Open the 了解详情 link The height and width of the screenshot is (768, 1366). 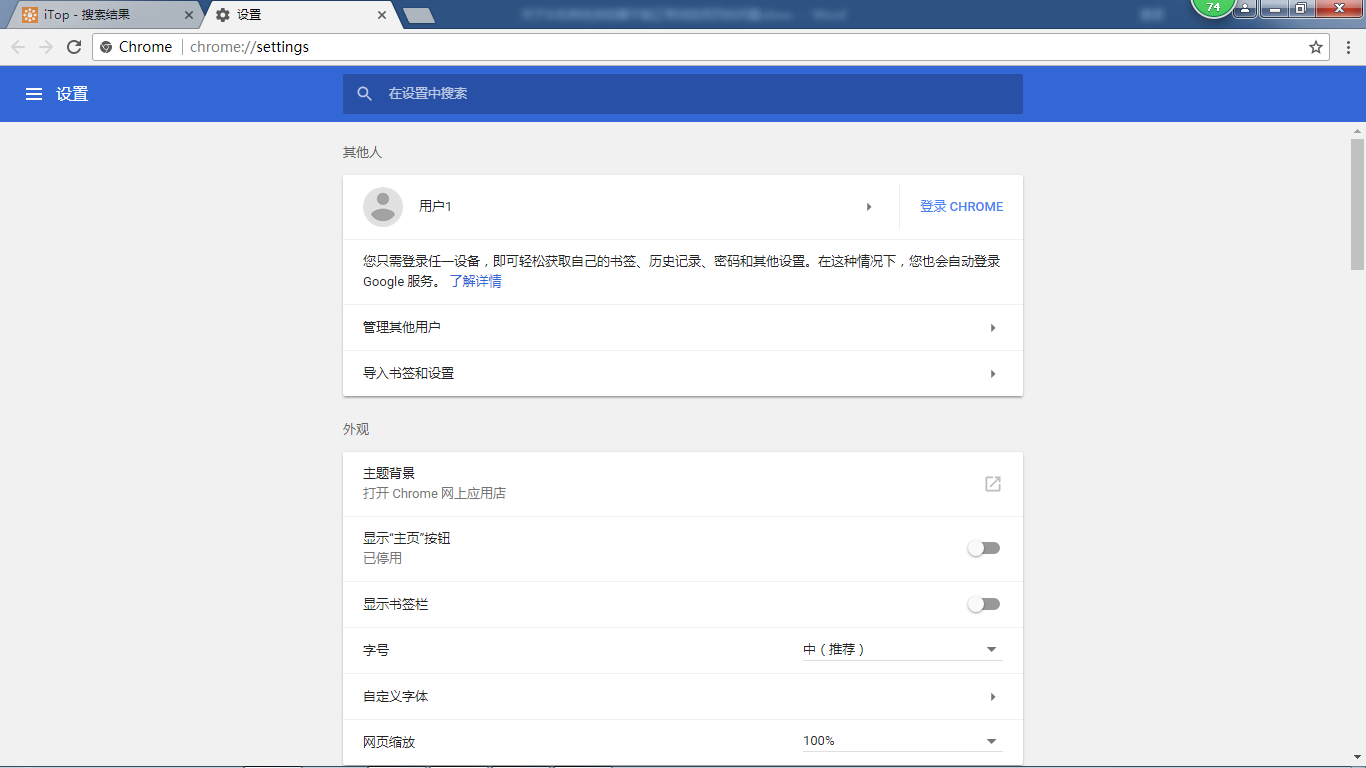477,281
